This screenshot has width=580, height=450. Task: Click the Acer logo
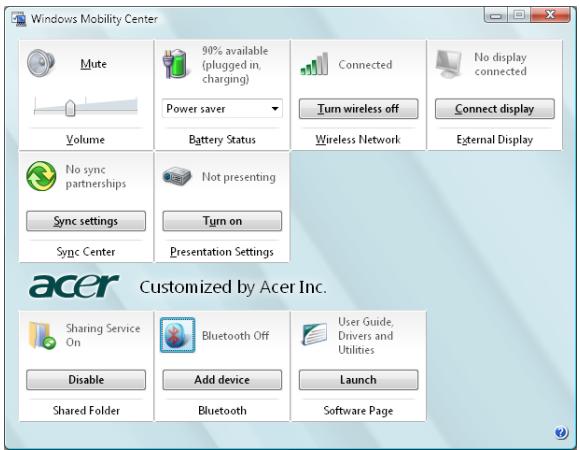(x=74, y=286)
